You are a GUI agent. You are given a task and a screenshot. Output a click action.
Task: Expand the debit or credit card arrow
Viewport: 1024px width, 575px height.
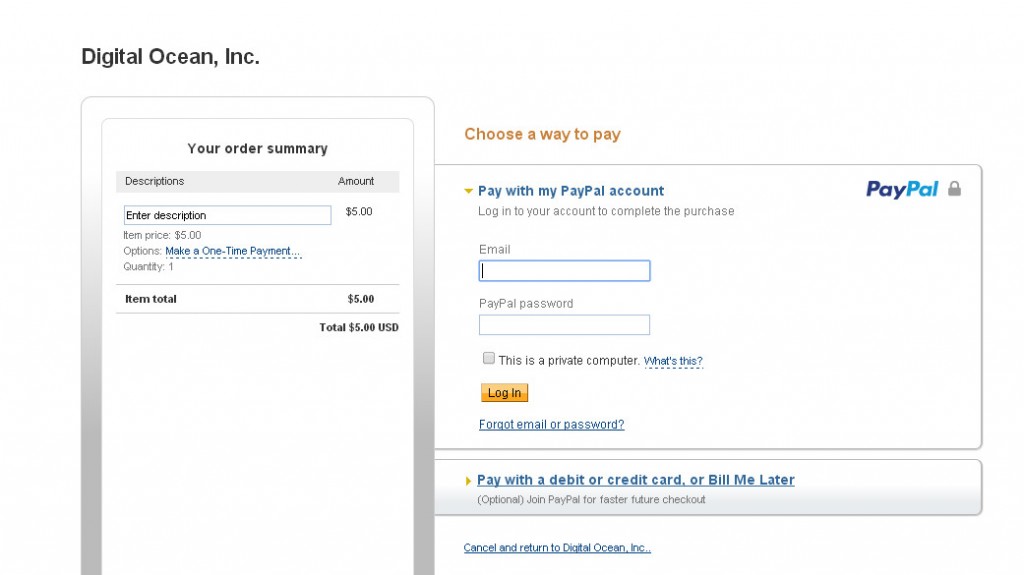pos(468,481)
